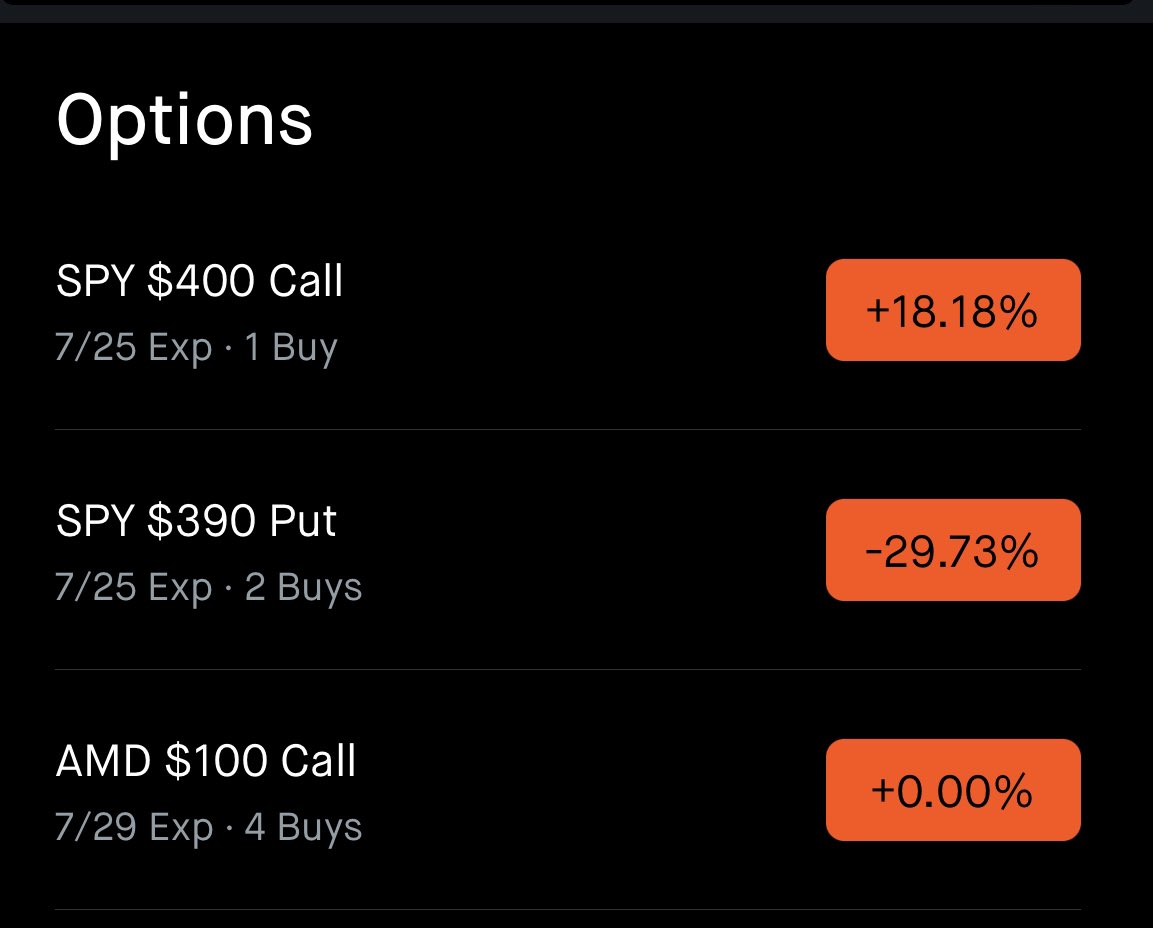Select the 7/29 Exp expiration text
1153x928 pixels.
(x=134, y=827)
